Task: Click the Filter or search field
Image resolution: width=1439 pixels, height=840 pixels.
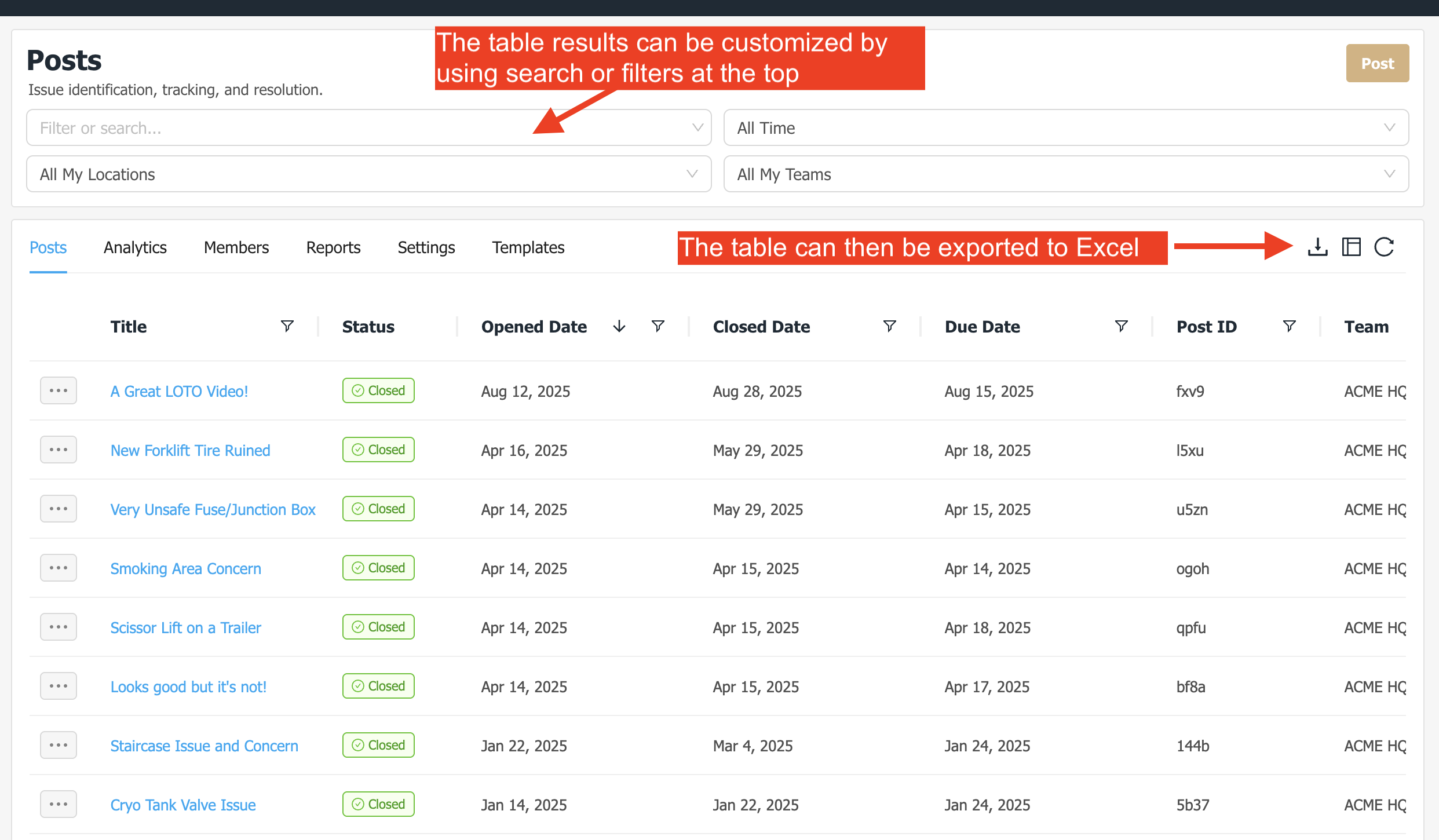Action: [359, 128]
